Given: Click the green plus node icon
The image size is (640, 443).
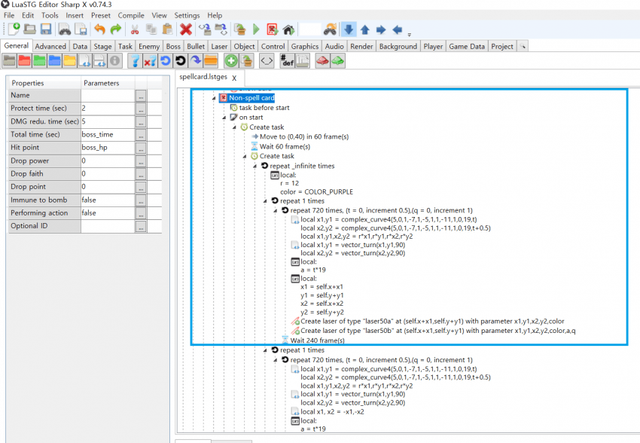Looking at the screenshot, I should click(231, 62).
